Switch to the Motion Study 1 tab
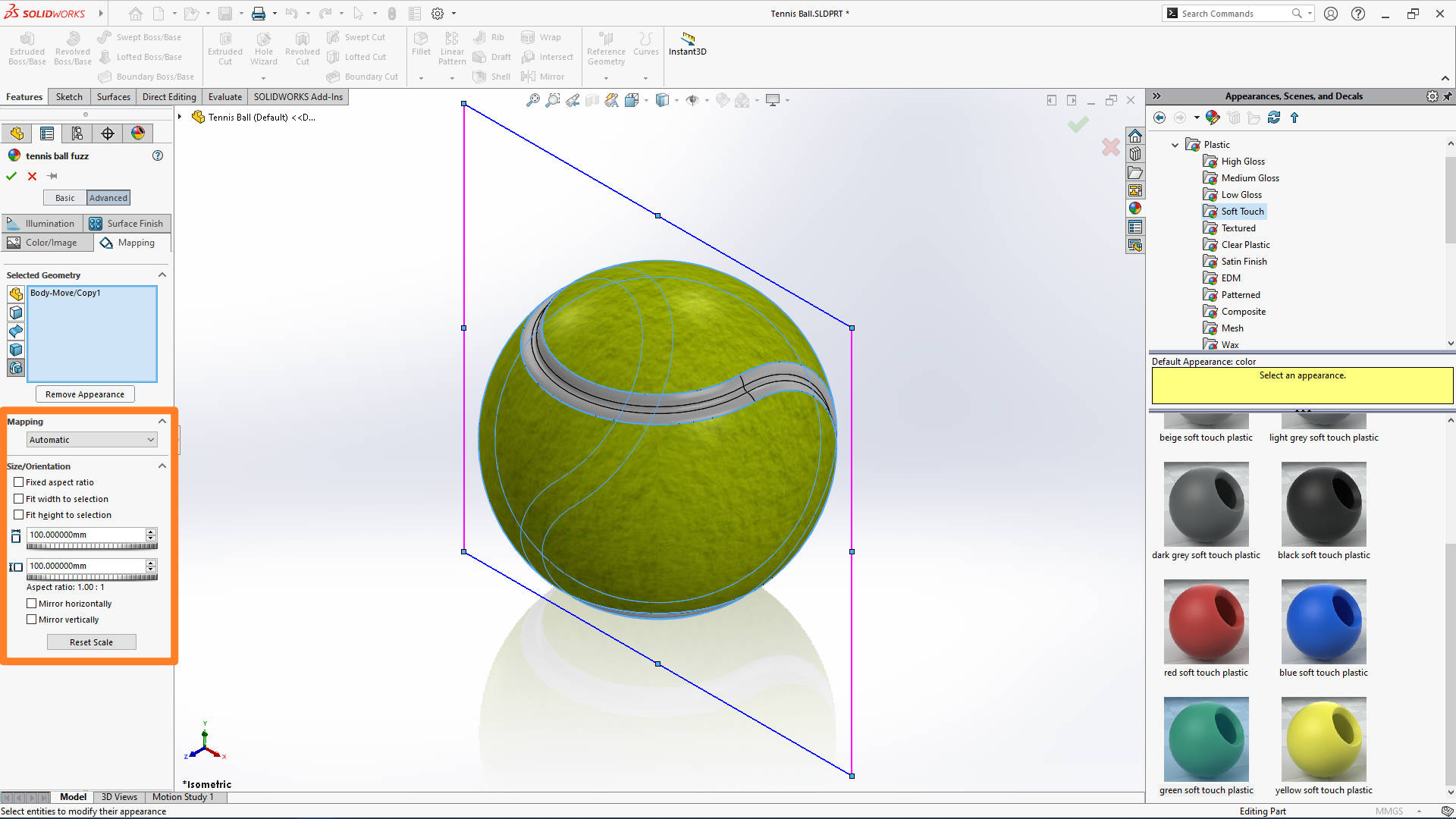Screen dimensions: 1456x819 click(x=183, y=796)
